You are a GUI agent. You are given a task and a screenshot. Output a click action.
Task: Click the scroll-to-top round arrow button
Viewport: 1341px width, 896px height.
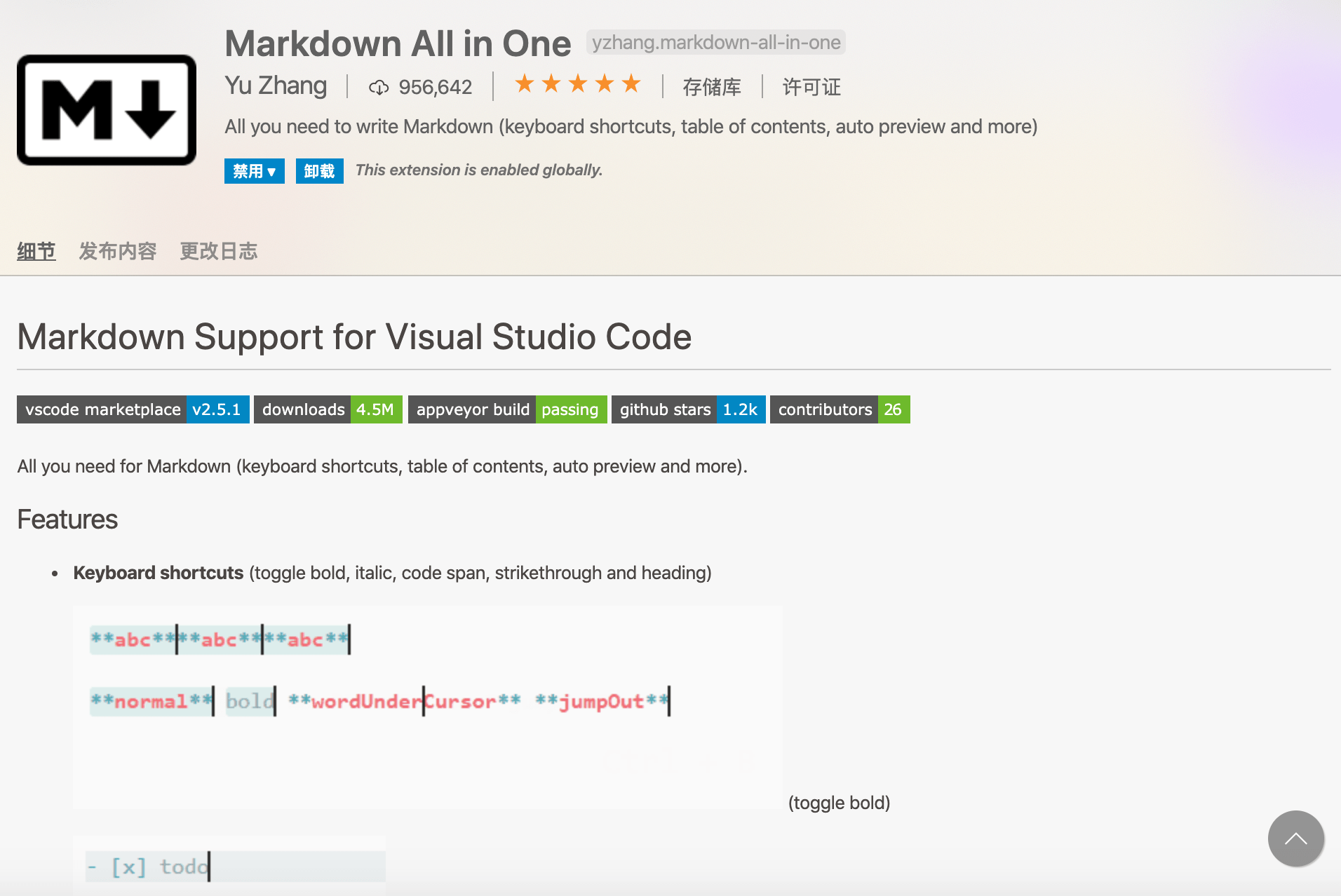pos(1295,839)
